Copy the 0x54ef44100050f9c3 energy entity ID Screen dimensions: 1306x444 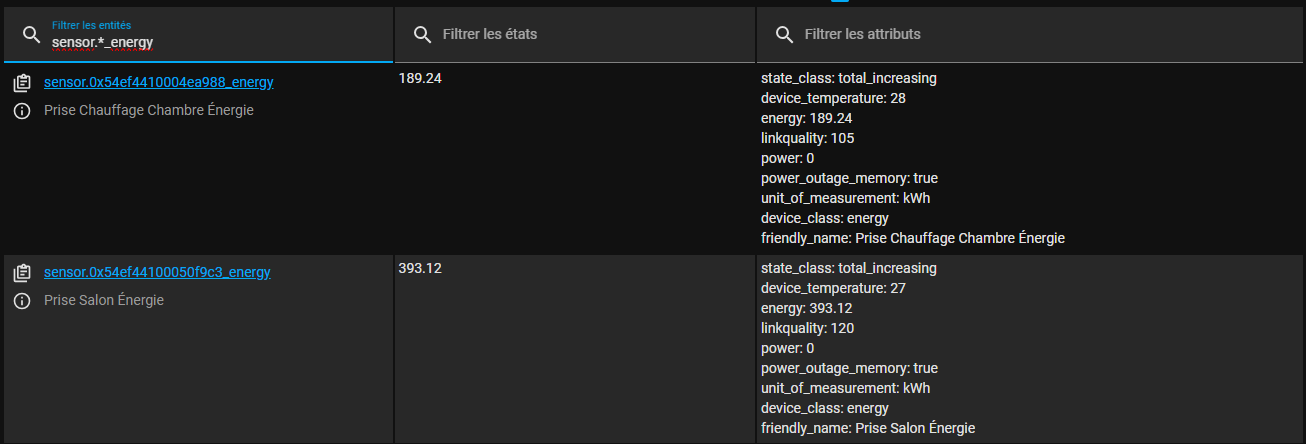point(22,272)
